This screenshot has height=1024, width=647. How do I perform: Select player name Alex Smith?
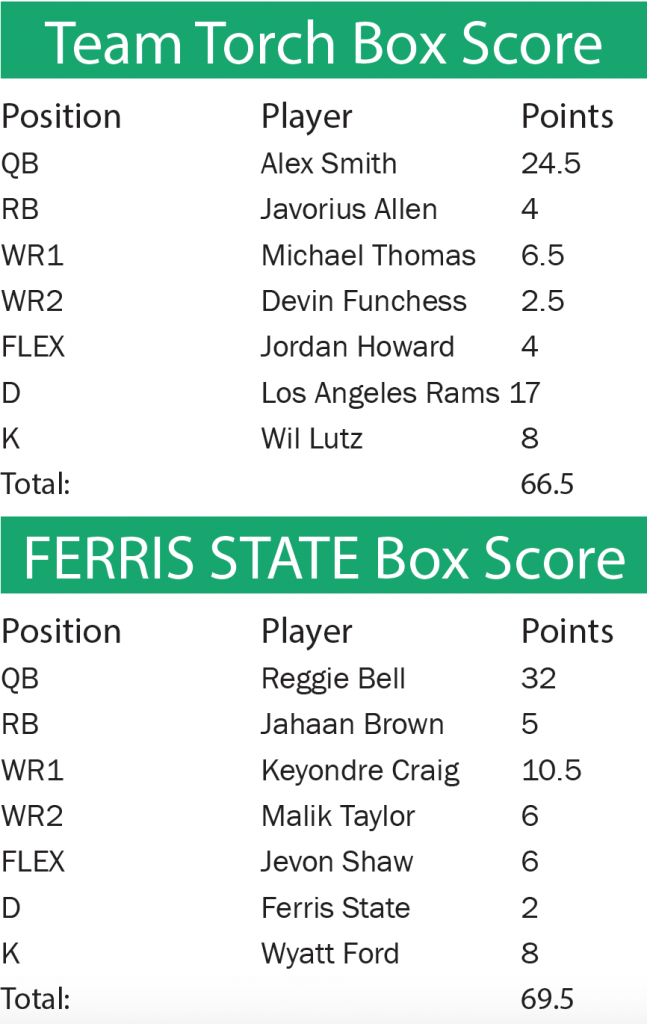coord(329,164)
